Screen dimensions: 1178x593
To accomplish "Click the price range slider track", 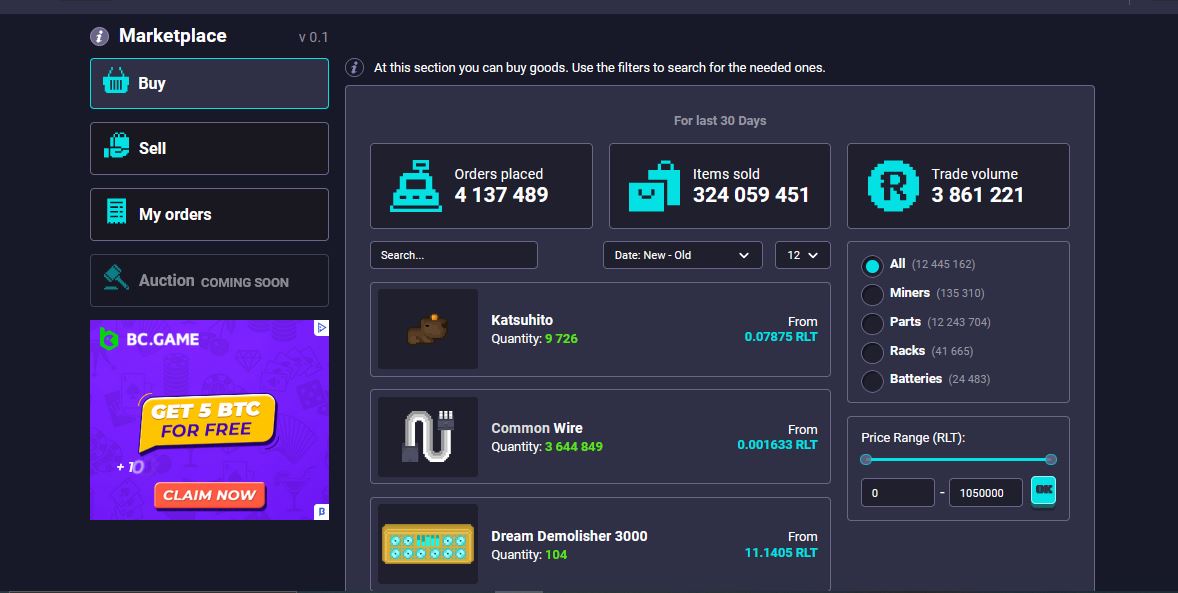I will click(958, 459).
